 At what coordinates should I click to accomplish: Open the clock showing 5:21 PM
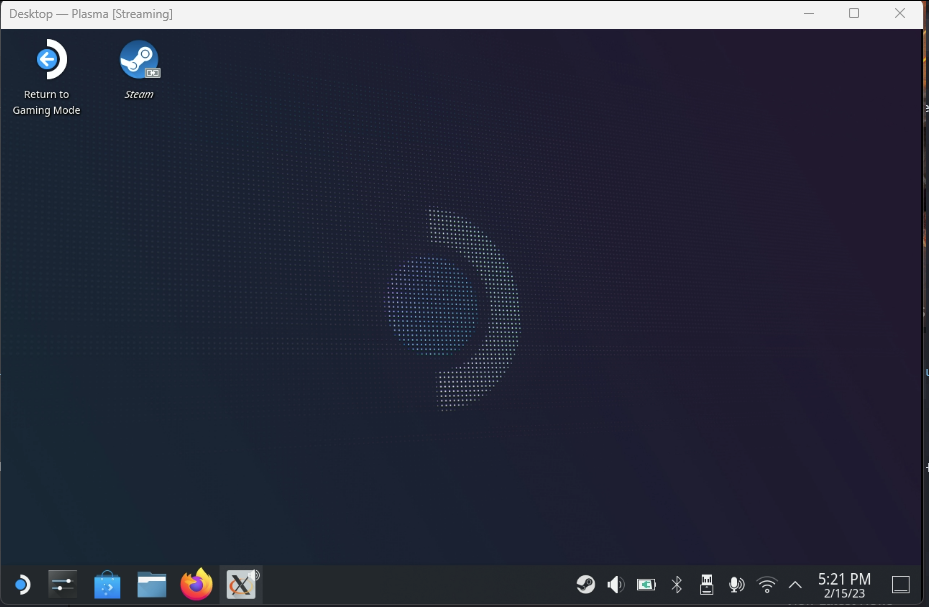pyautogui.click(x=844, y=584)
